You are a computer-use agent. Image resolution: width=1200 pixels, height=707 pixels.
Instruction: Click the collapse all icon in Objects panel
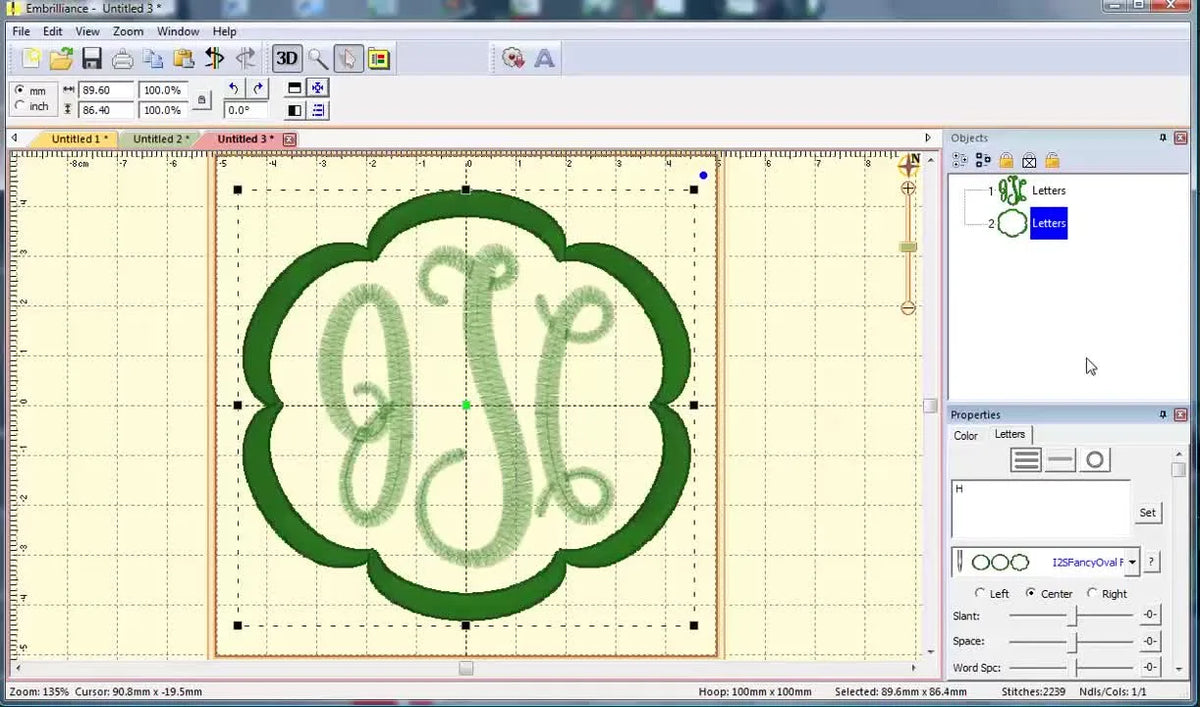click(x=983, y=160)
